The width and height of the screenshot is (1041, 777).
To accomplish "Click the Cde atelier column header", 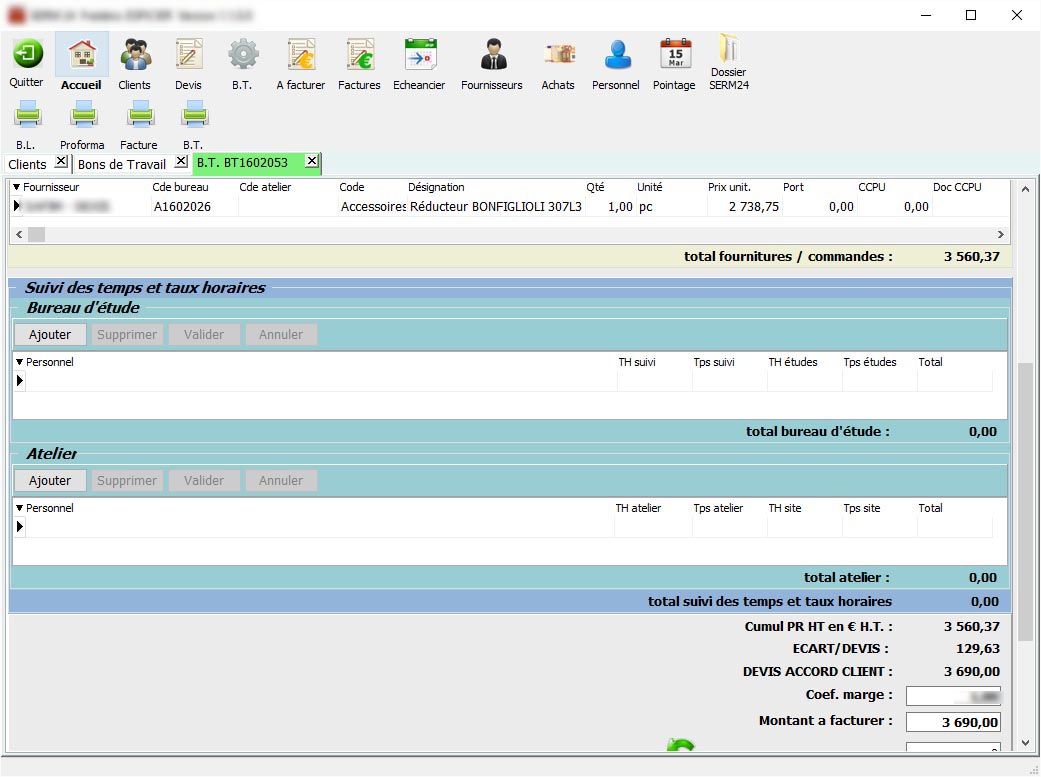I will [x=265, y=187].
